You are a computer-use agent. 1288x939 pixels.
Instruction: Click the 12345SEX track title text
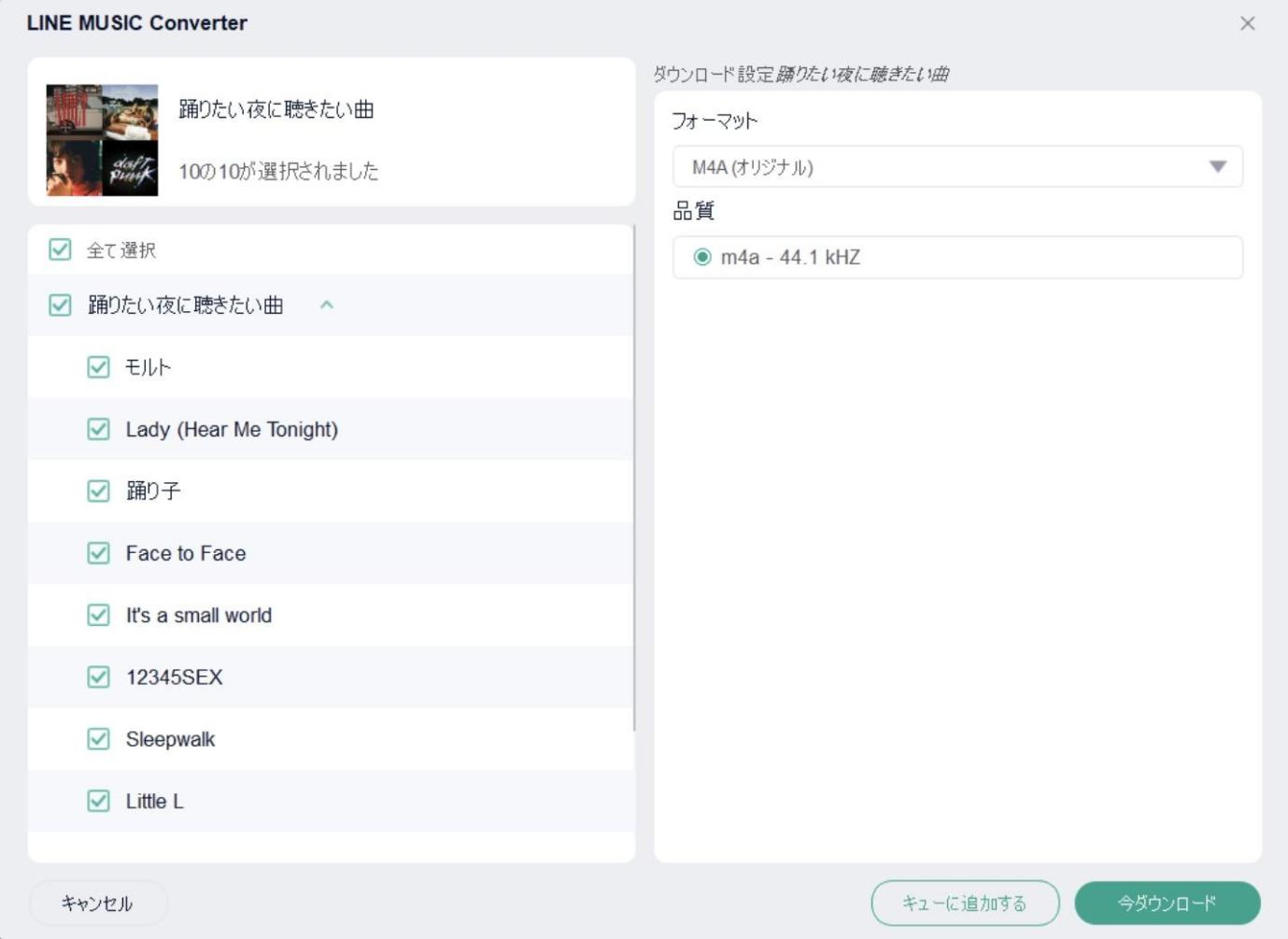[175, 676]
